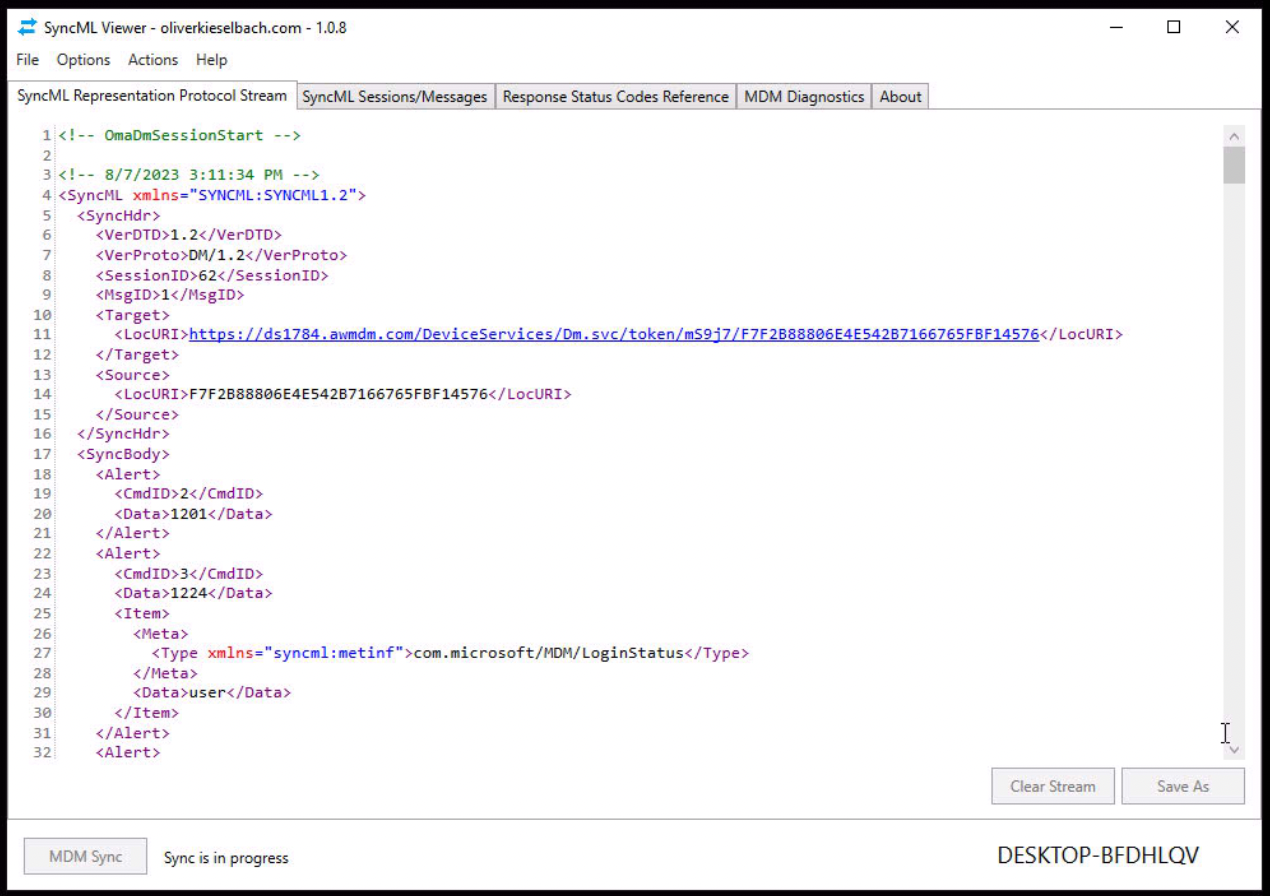Switch to the MDM Diagnostics tab
1270x896 pixels.
[x=802, y=96]
